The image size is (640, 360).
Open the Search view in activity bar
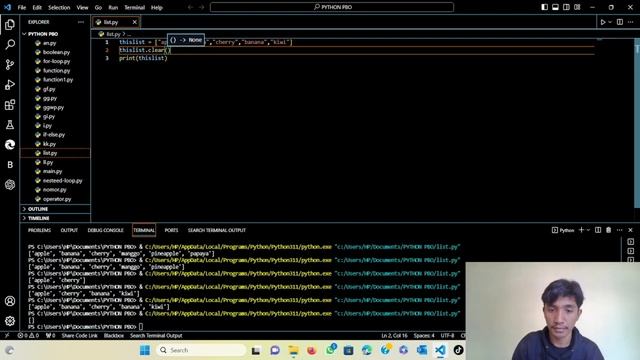click(10, 44)
